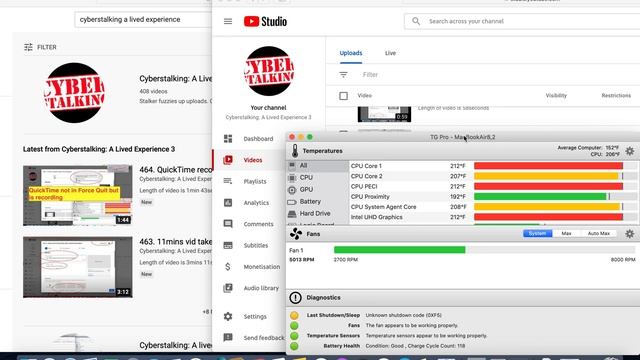640x360 pixels.
Task: Click the Visibility column header
Action: tap(556, 96)
